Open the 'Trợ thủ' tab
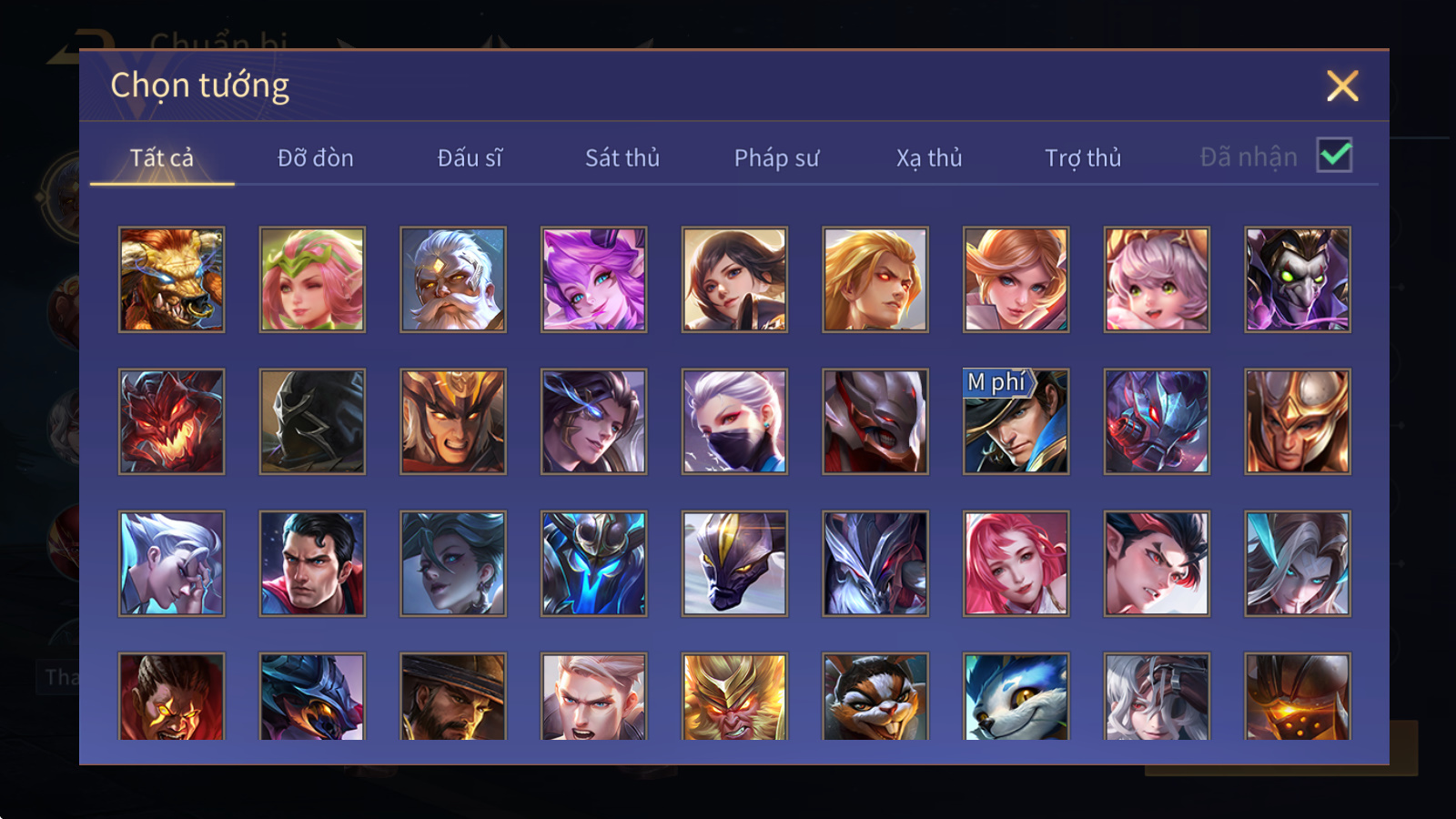The image size is (1456, 819). (1083, 158)
